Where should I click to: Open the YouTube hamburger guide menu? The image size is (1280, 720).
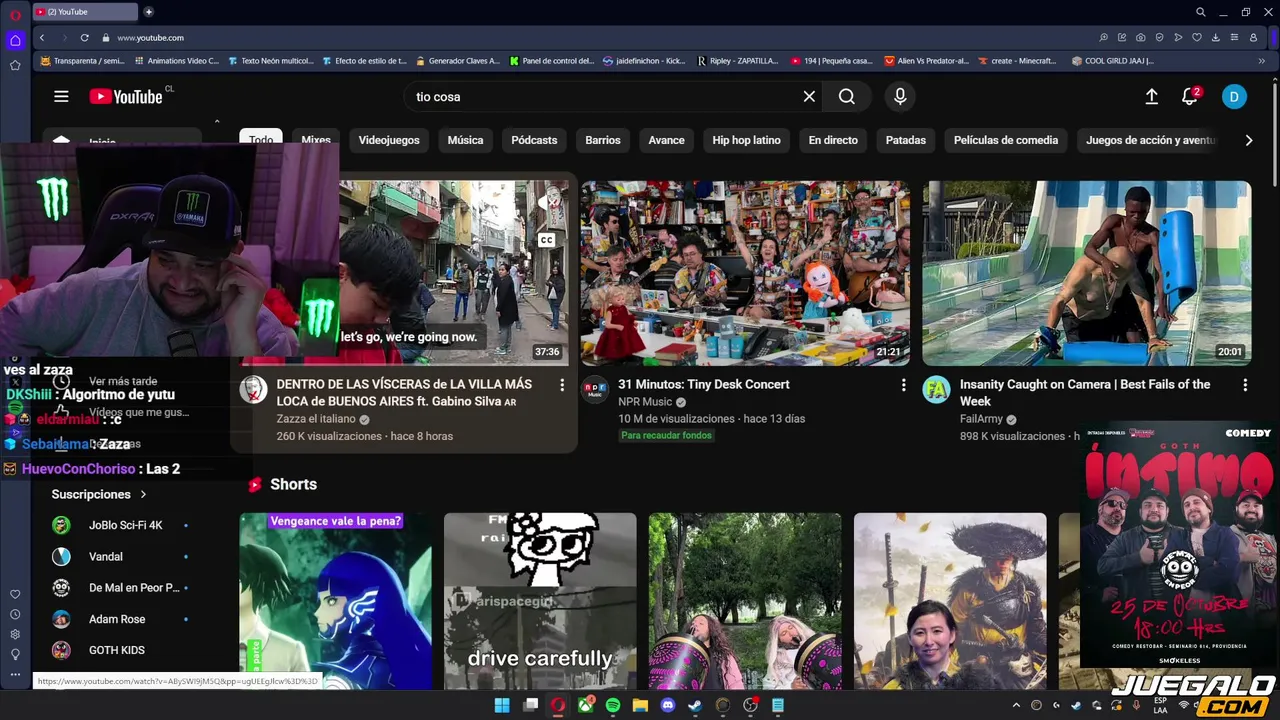point(61,96)
